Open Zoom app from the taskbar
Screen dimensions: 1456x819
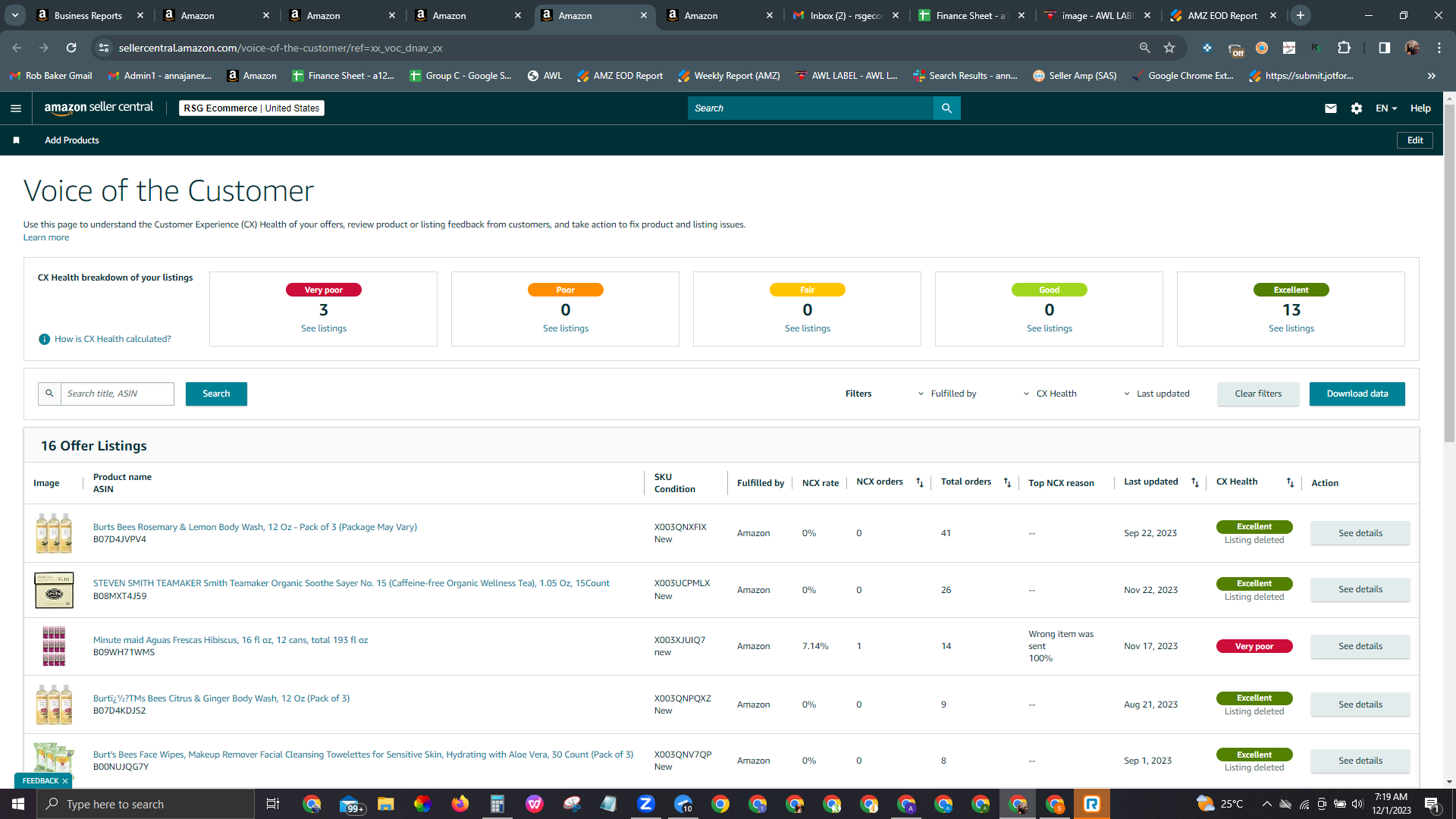[x=646, y=804]
